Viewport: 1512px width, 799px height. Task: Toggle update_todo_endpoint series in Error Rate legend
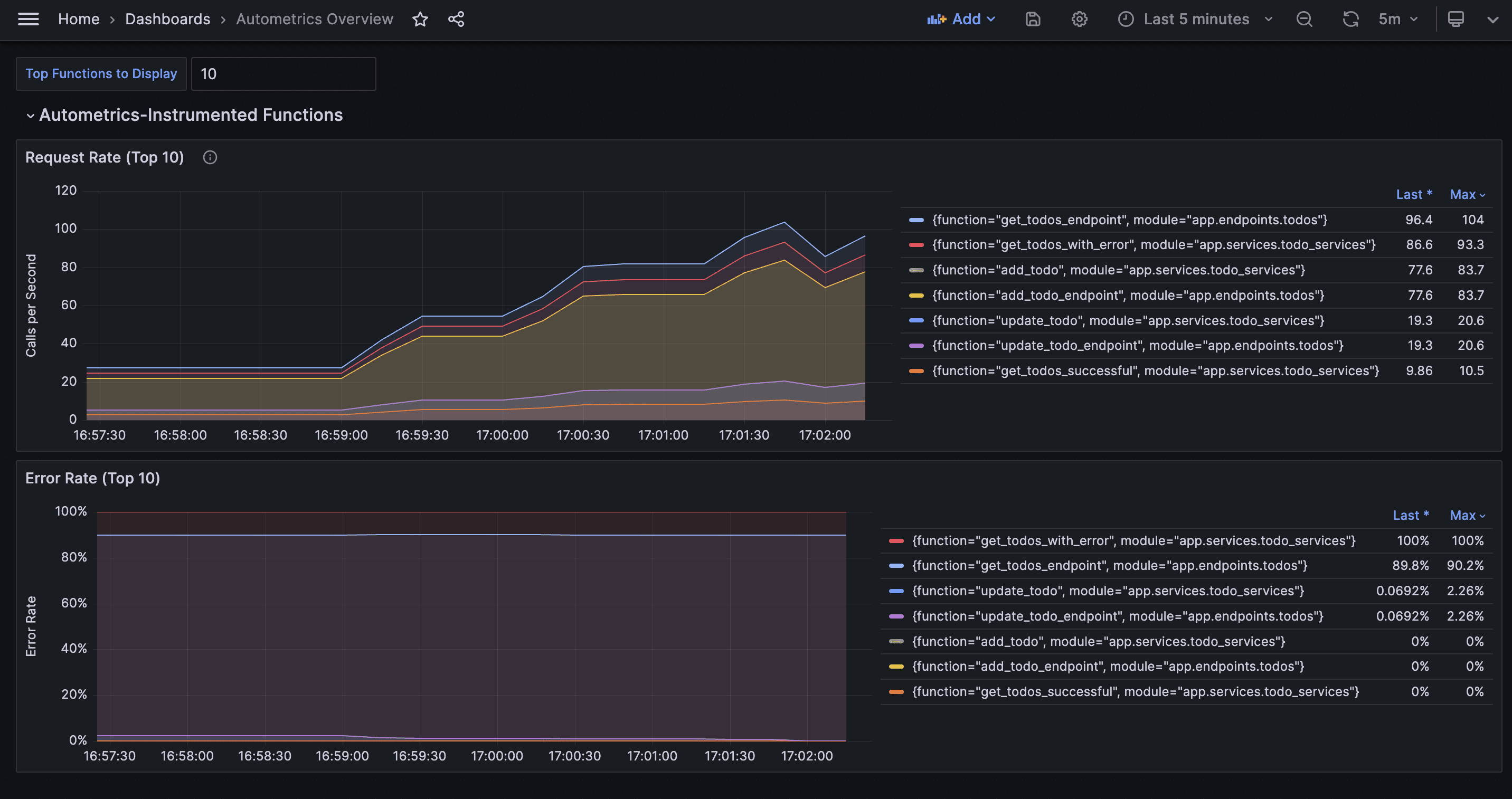[x=1118, y=616]
